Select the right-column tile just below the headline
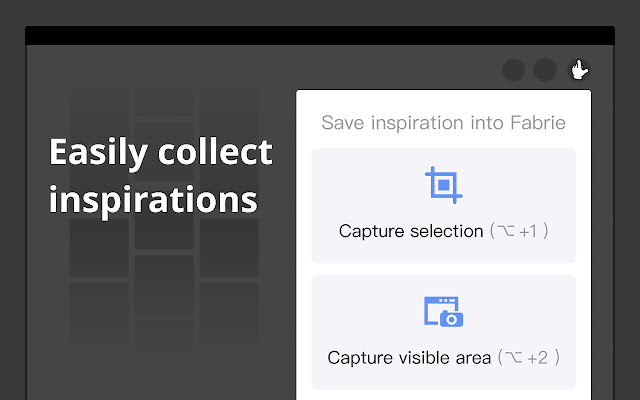The image size is (640, 400). coord(228,247)
